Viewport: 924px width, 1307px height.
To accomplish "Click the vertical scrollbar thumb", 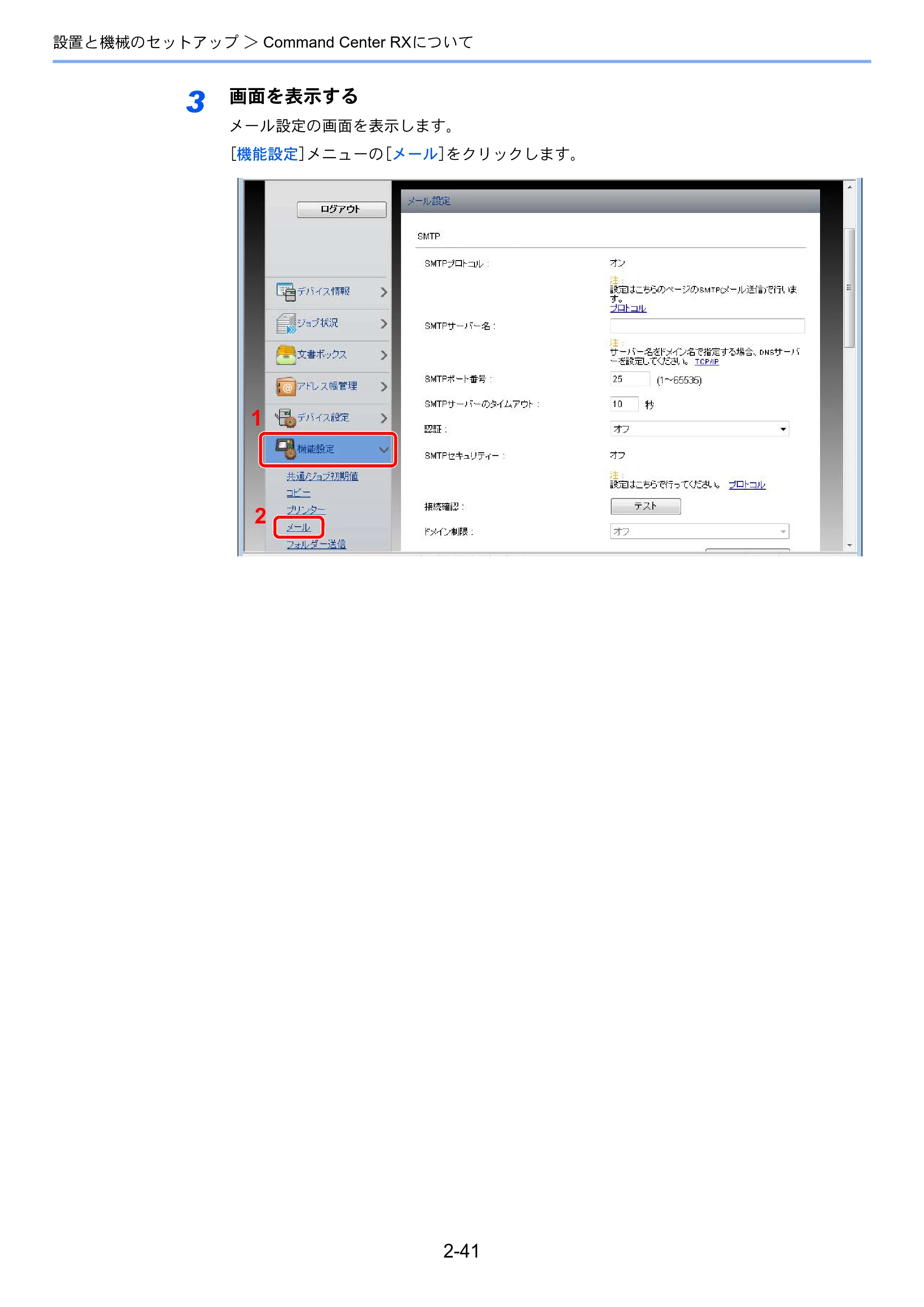I will coord(849,287).
